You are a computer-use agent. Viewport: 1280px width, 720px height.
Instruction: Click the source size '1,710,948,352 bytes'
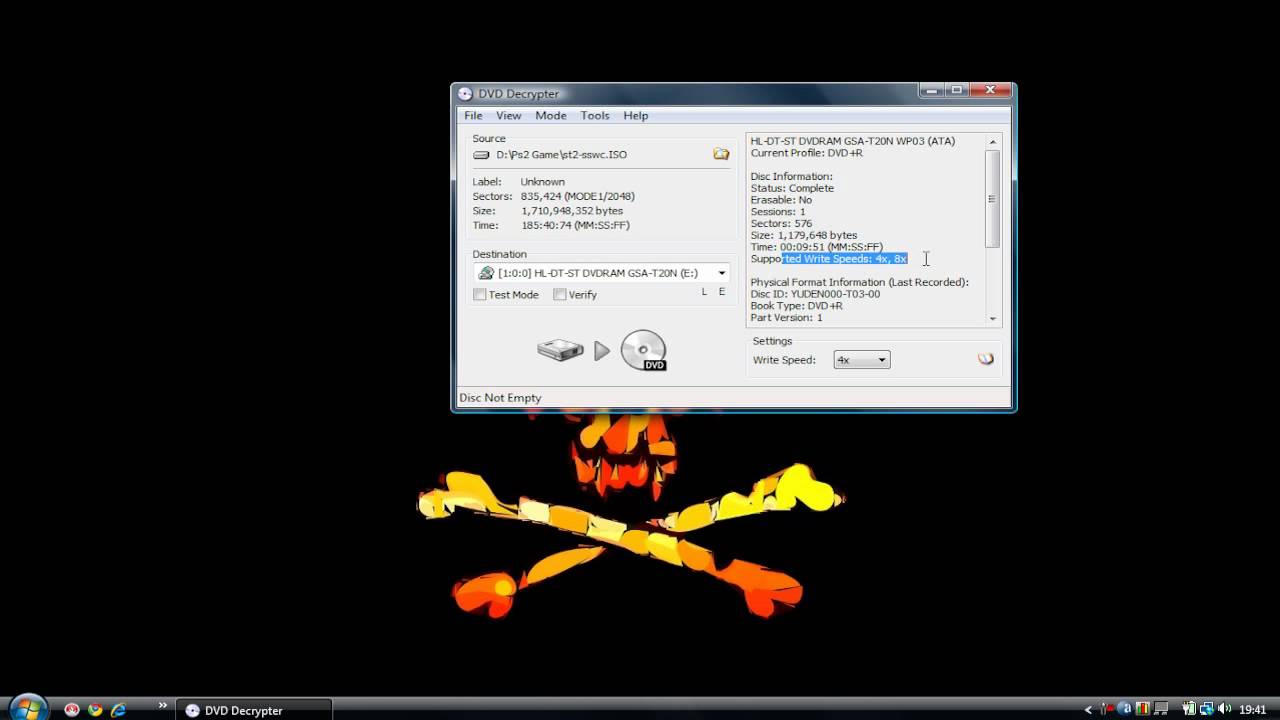click(x=572, y=211)
